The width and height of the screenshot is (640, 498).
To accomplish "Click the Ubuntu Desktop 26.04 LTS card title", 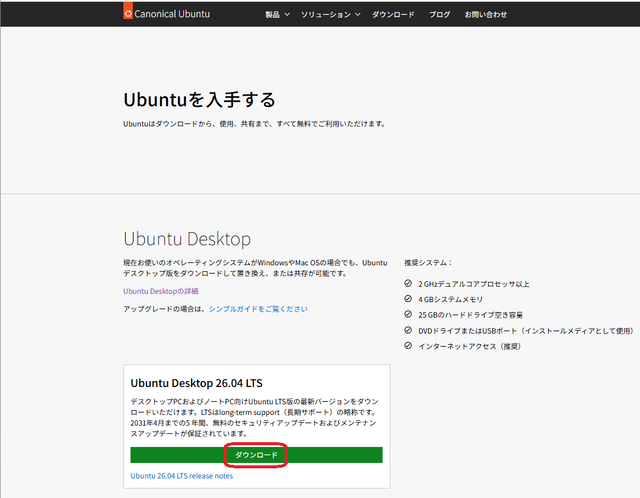I will click(196, 383).
